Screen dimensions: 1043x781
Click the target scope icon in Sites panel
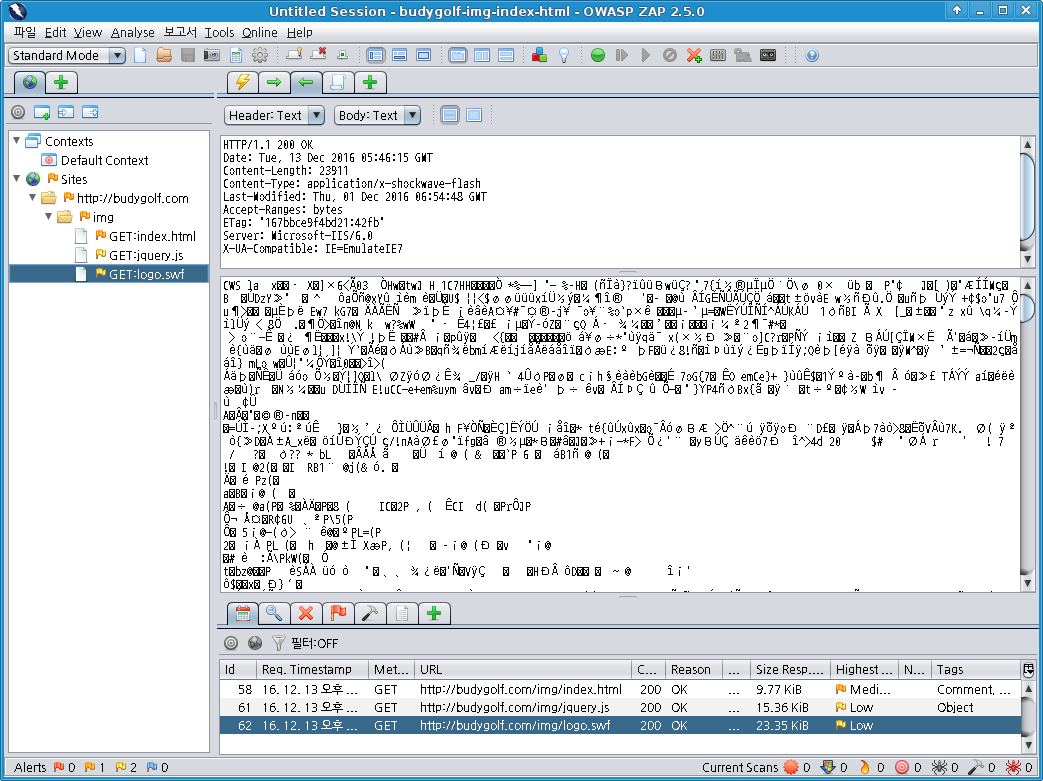click(18, 112)
